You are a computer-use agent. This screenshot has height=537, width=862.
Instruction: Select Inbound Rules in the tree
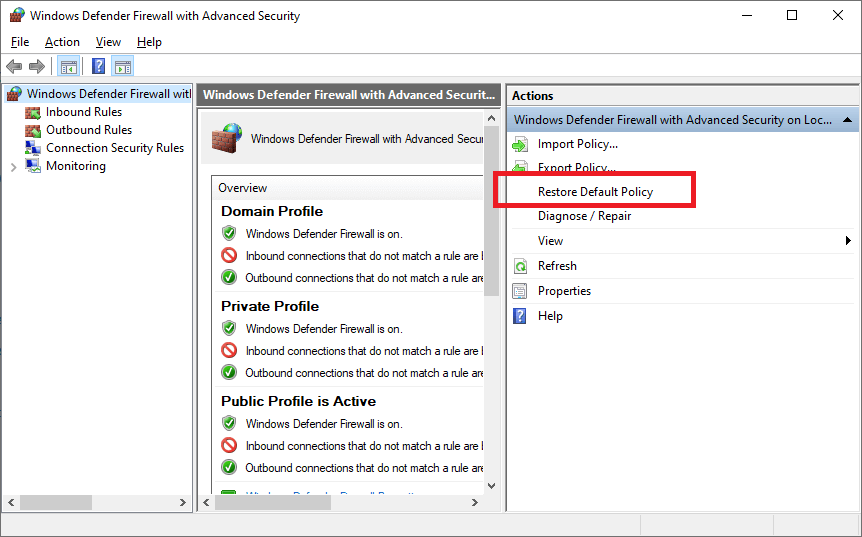point(84,112)
